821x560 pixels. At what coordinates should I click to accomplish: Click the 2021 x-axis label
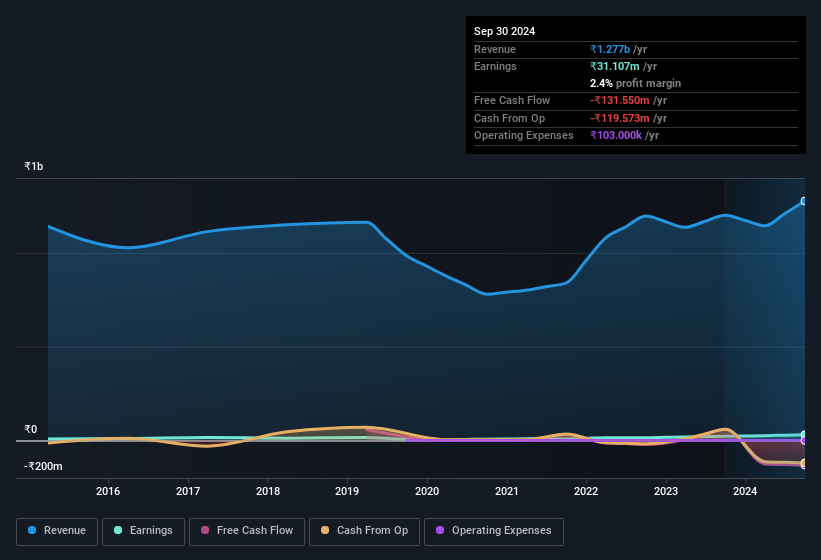[x=506, y=491]
